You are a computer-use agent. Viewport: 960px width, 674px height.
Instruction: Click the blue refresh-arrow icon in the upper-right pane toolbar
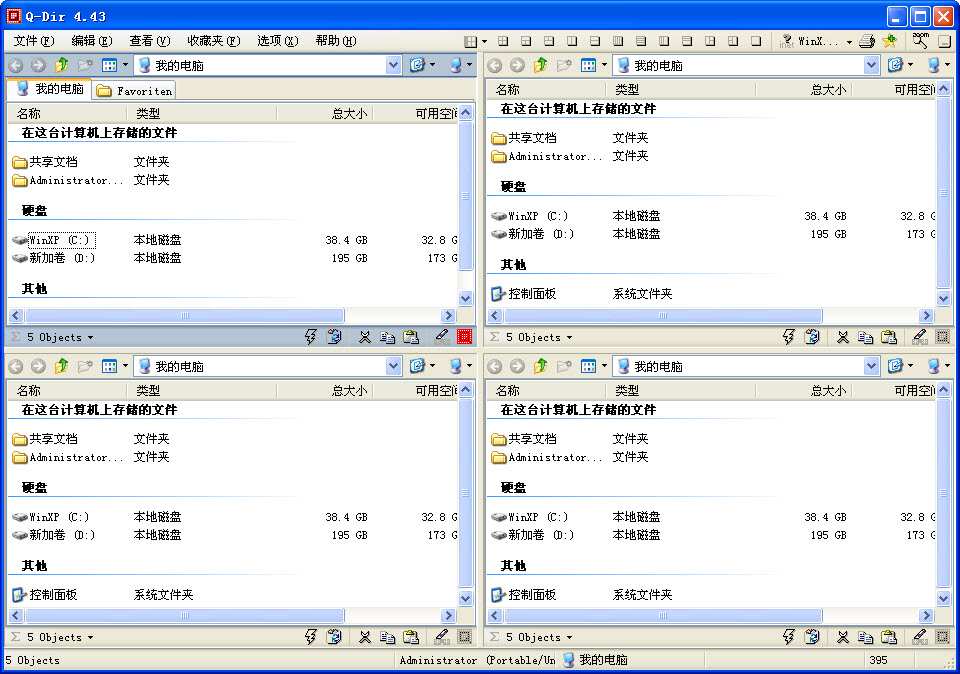(895, 65)
